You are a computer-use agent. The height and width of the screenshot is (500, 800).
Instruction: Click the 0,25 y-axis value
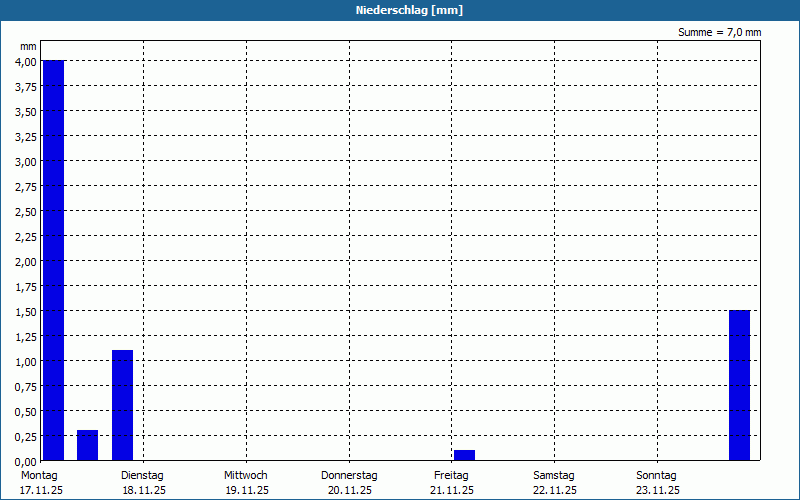click(x=26, y=437)
